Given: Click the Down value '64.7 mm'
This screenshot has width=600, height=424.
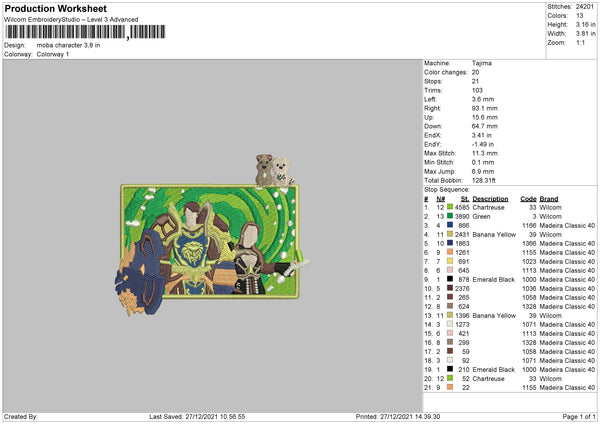Looking at the screenshot, I should 485,126.
